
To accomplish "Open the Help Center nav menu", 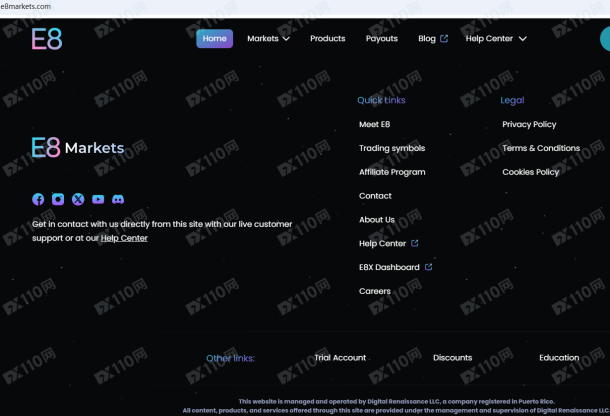I will (x=496, y=39).
